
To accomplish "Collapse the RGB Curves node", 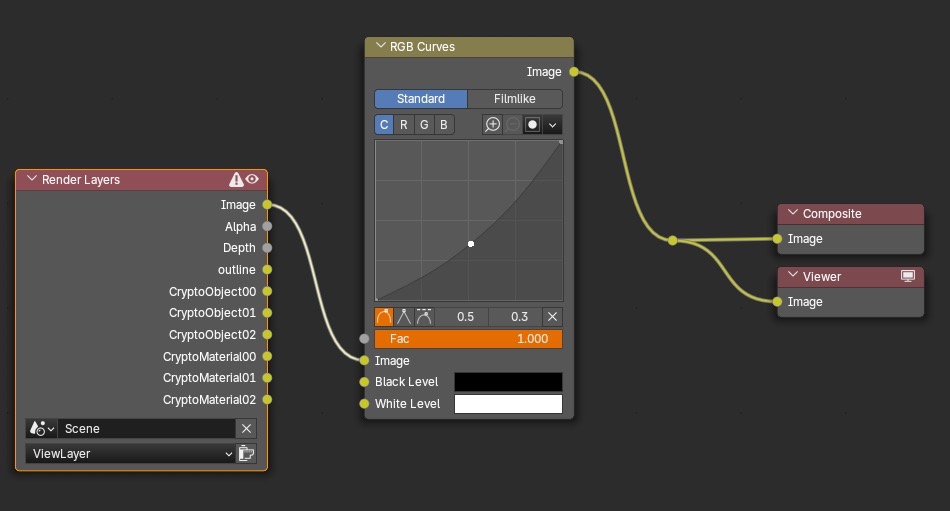I will 380,46.
